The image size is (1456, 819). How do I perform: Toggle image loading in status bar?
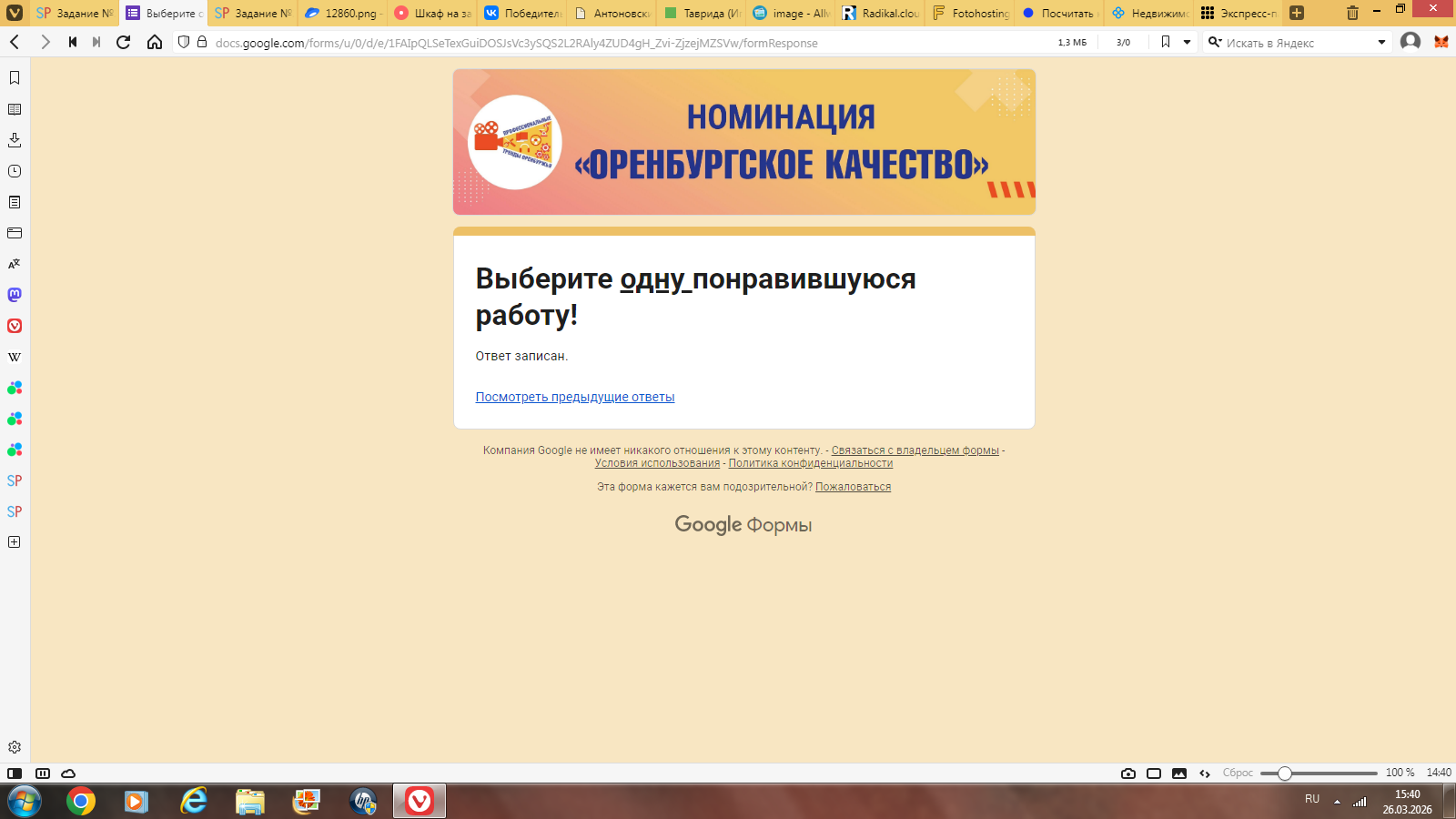tap(1179, 773)
